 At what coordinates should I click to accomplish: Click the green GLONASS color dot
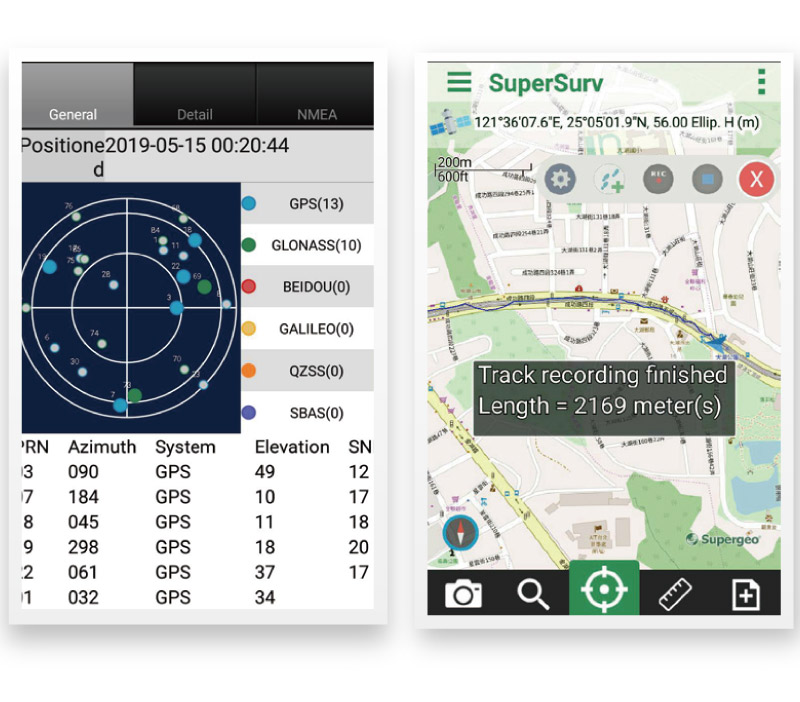249,245
